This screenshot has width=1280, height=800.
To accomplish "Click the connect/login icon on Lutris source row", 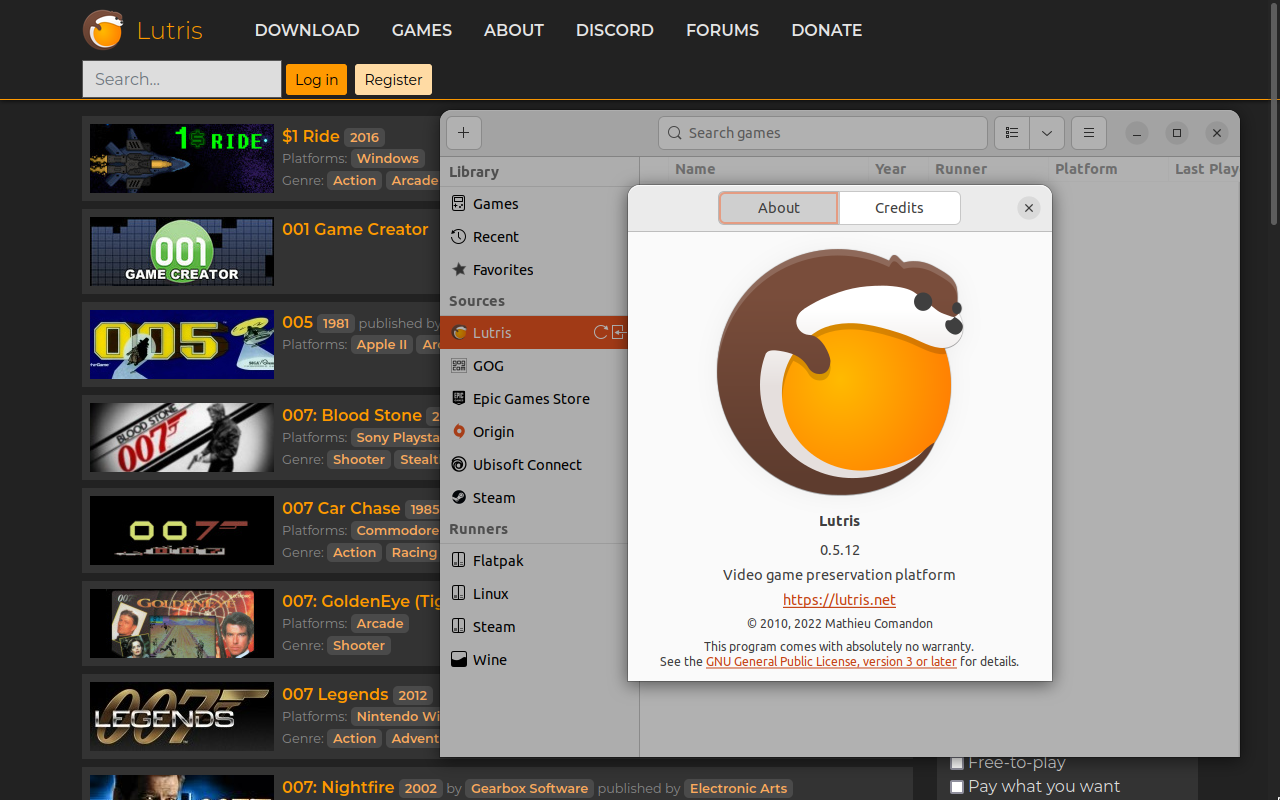I will [619, 333].
